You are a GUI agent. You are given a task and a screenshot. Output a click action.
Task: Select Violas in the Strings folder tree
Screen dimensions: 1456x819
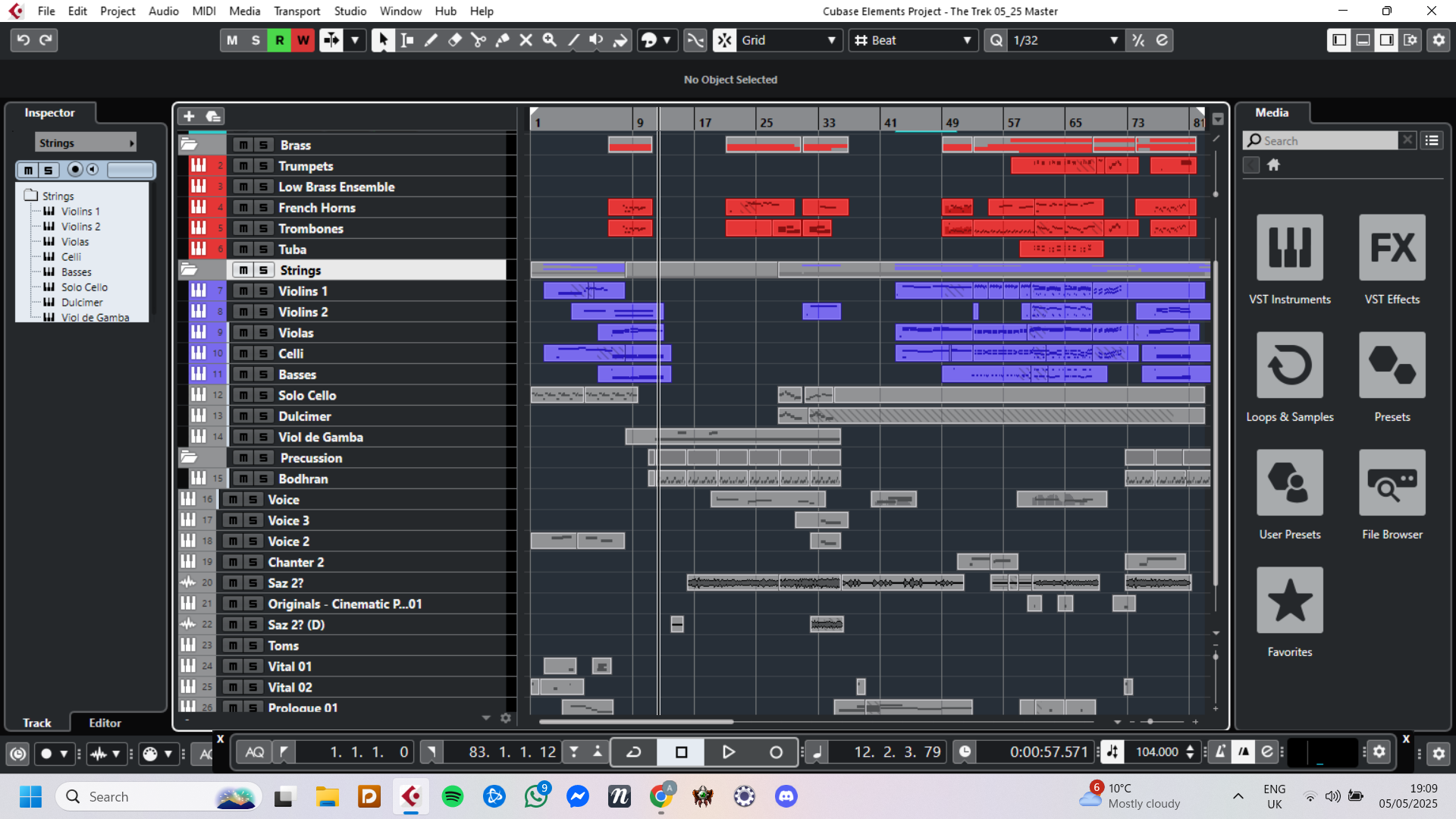coord(75,242)
